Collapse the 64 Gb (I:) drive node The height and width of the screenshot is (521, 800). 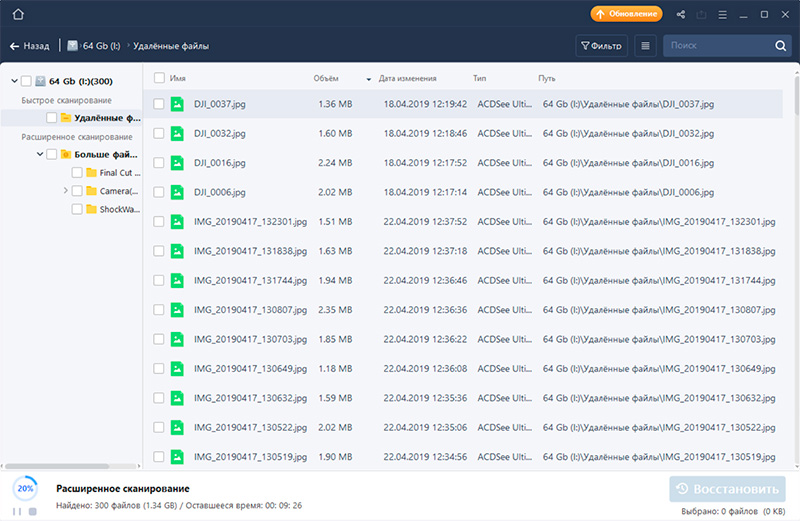11,80
